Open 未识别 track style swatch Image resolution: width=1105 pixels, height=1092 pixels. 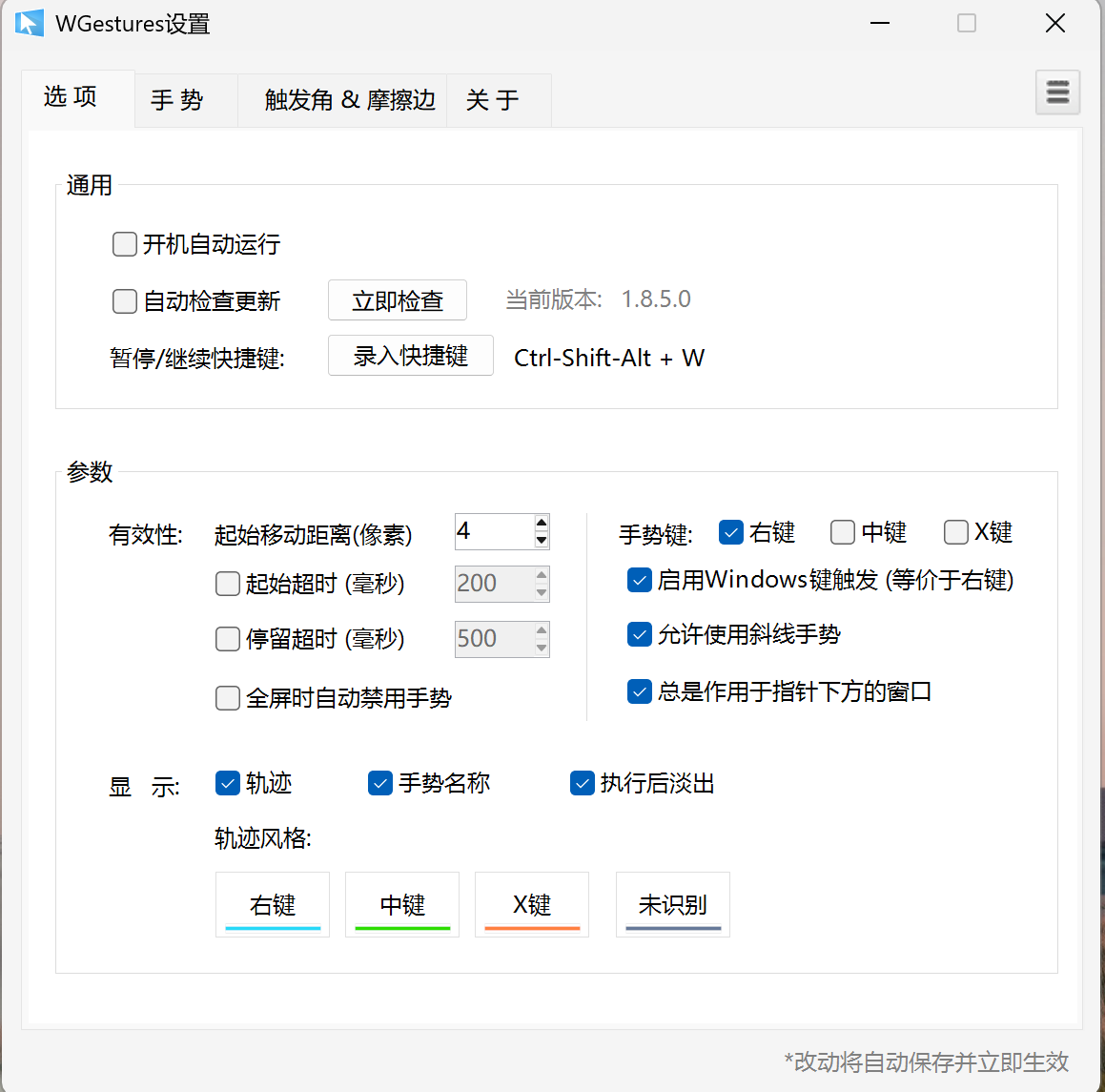click(x=673, y=904)
